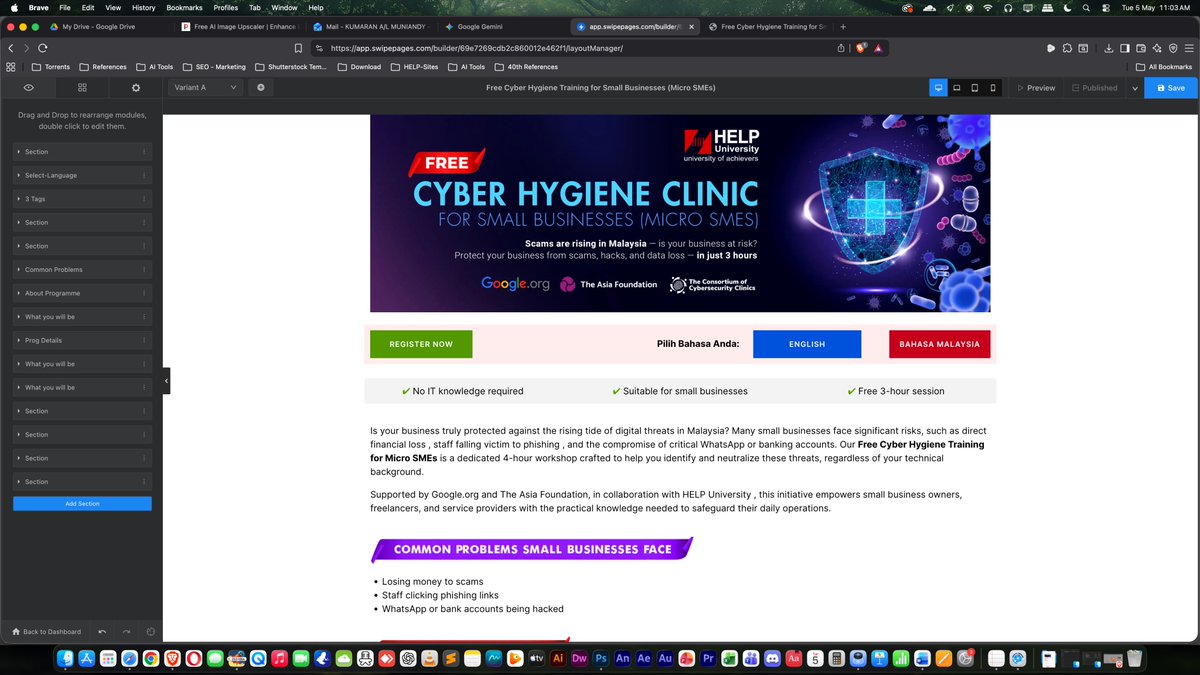This screenshot has width=1200, height=675.
Task: Open options menu for About Programme module
Action: click(x=144, y=293)
